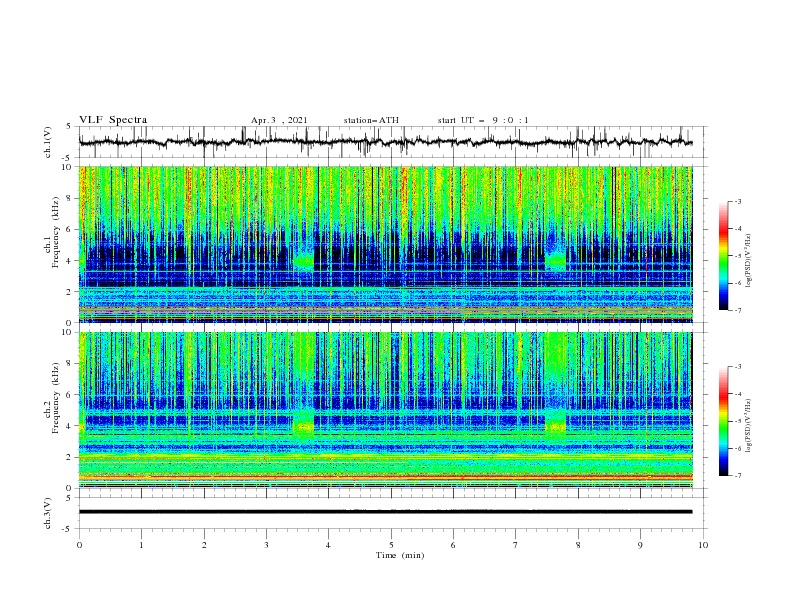This screenshot has width=792, height=612.
Task: Click the time axis tick label "1"
Action: coord(141,545)
